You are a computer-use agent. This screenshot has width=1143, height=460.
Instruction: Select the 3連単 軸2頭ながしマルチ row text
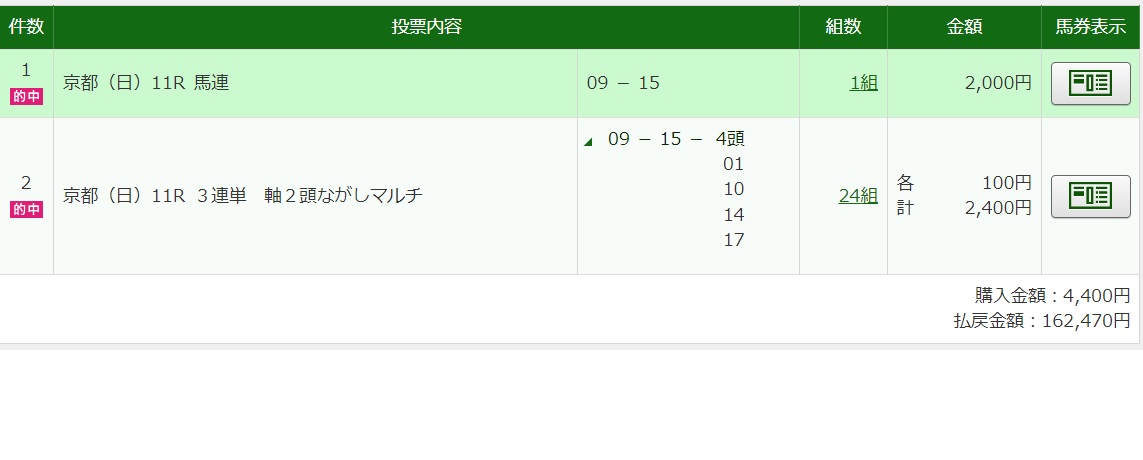(242, 196)
